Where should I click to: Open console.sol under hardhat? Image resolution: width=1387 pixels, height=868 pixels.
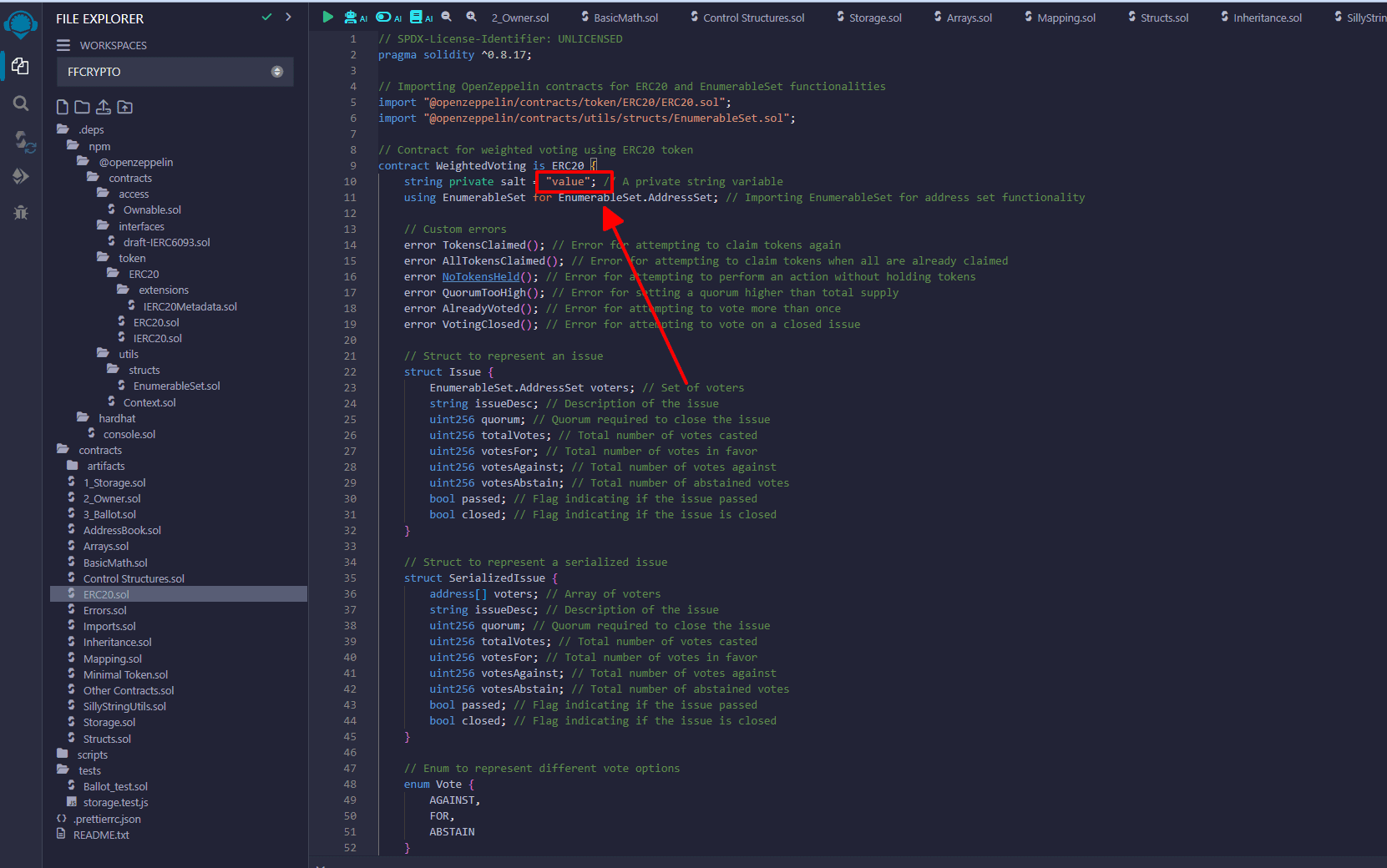(x=129, y=434)
